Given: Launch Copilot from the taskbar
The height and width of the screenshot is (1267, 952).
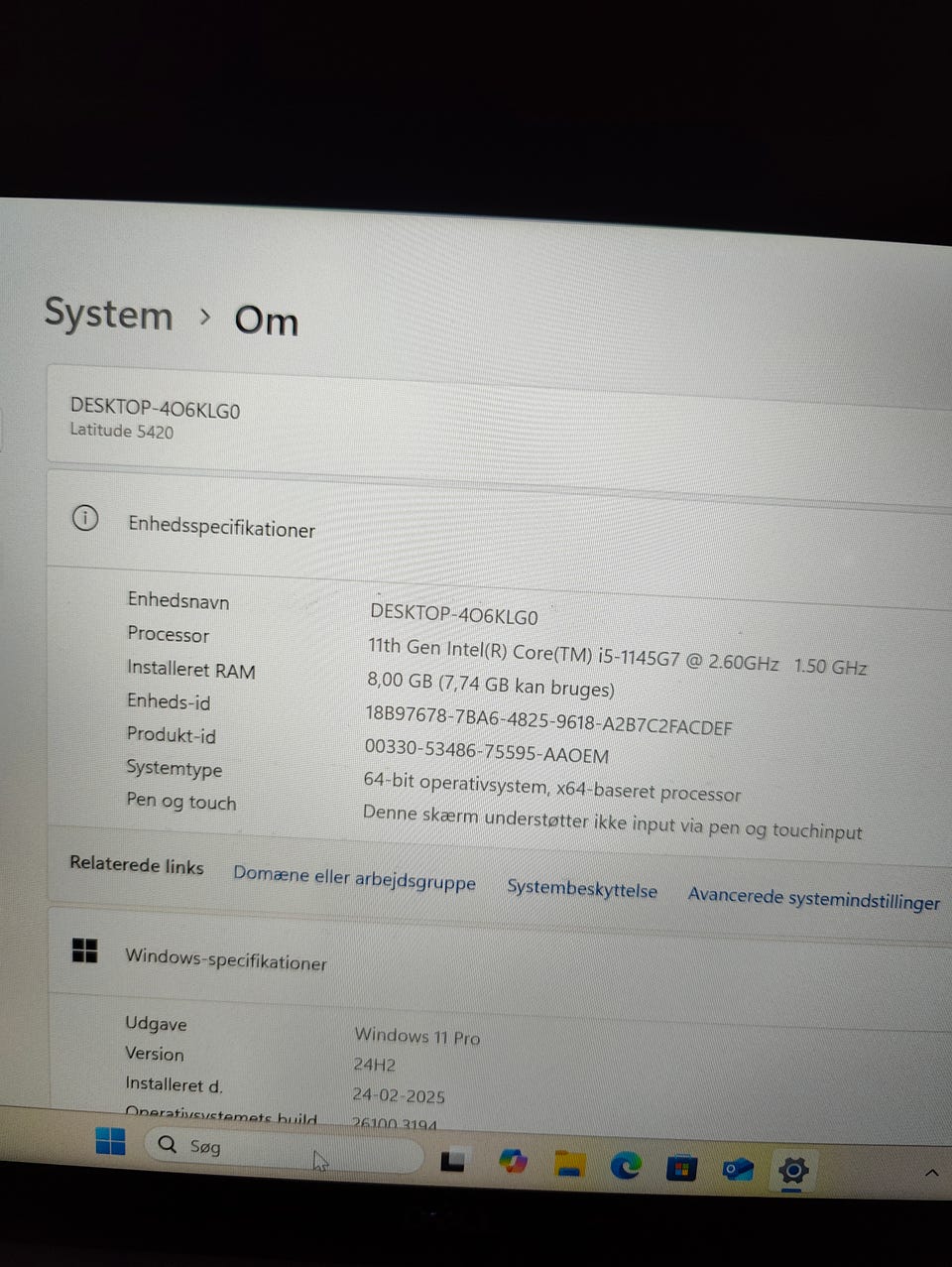Looking at the screenshot, I should tap(513, 1161).
